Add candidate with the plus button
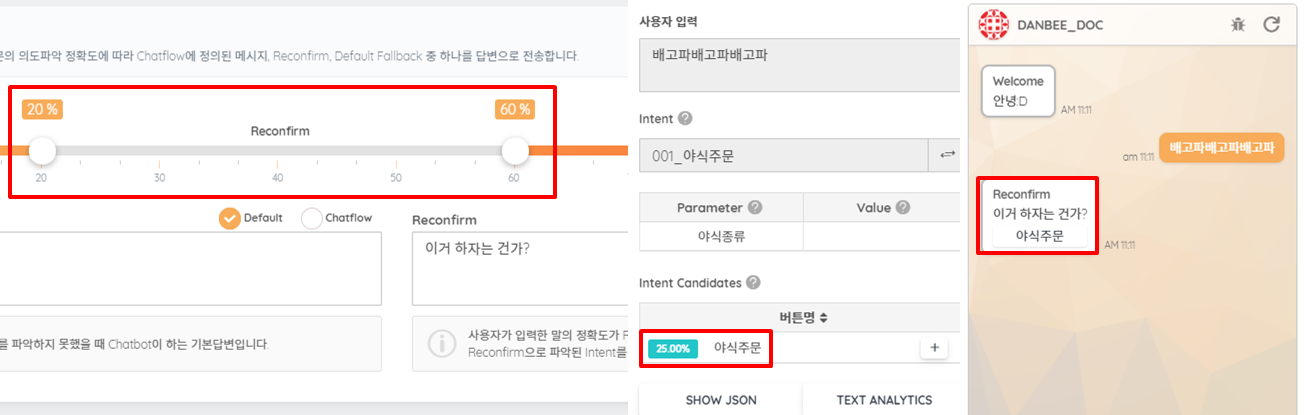Image resolution: width=1304 pixels, height=415 pixels. pyautogui.click(x=934, y=348)
